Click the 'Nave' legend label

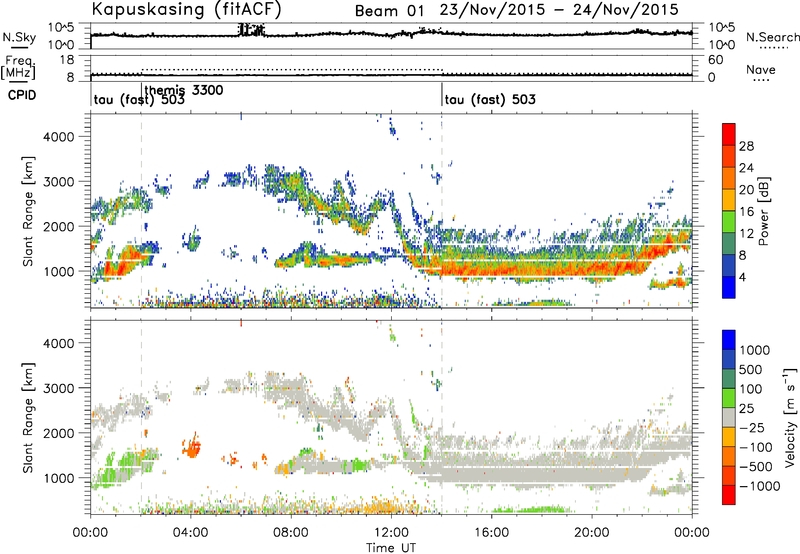[761, 69]
